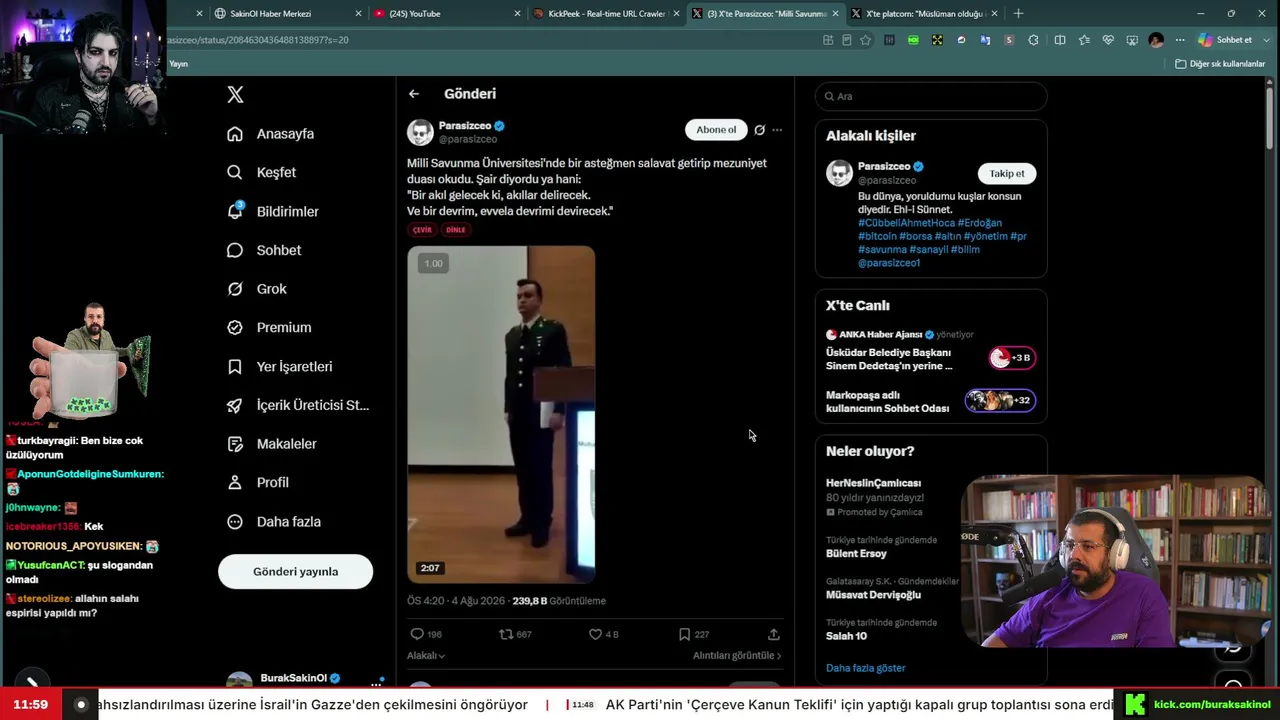The image size is (1280, 720).
Task: Click the browser profile avatar
Action: 1156,40
